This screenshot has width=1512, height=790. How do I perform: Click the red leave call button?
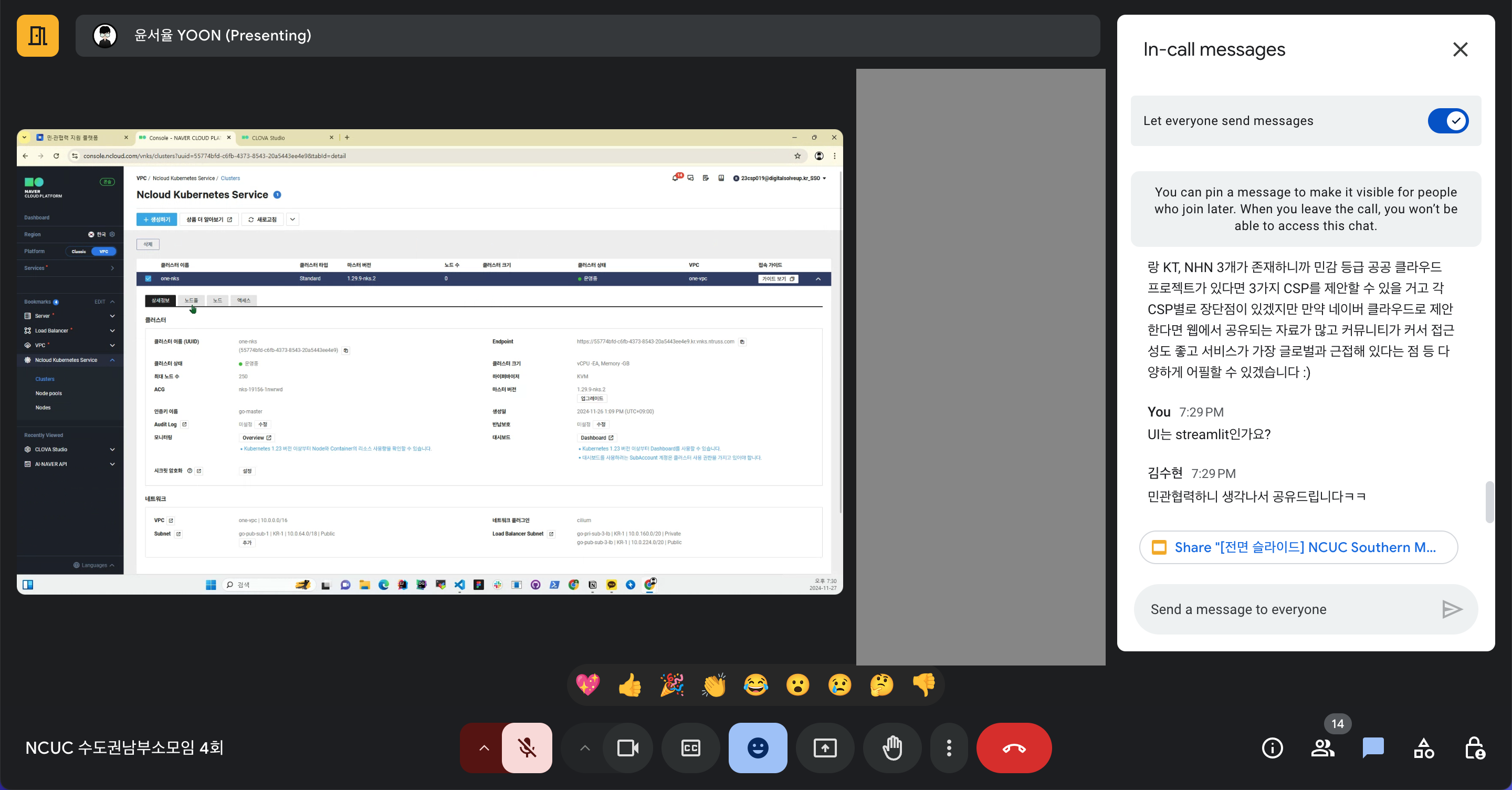click(x=1014, y=747)
